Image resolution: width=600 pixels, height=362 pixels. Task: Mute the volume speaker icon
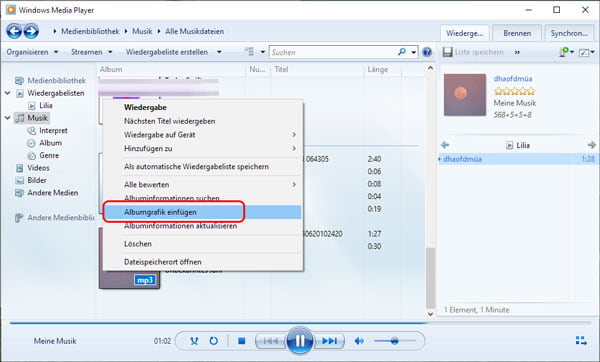(x=359, y=341)
